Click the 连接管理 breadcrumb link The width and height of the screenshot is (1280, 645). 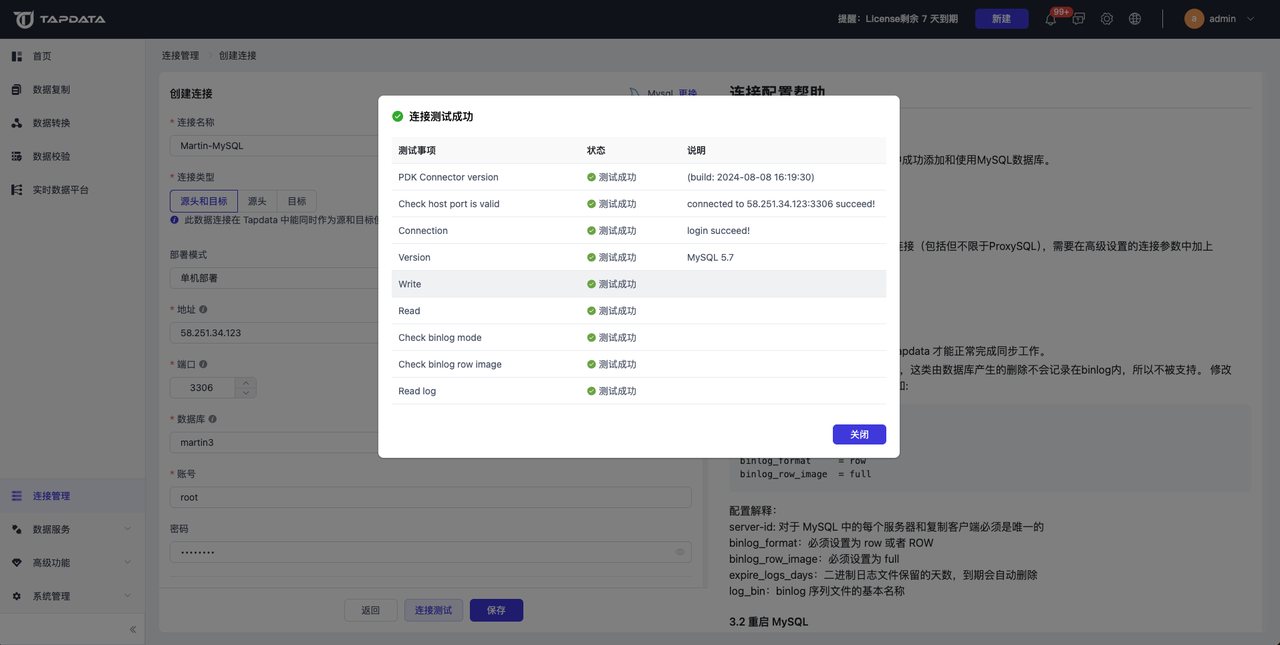(x=180, y=56)
